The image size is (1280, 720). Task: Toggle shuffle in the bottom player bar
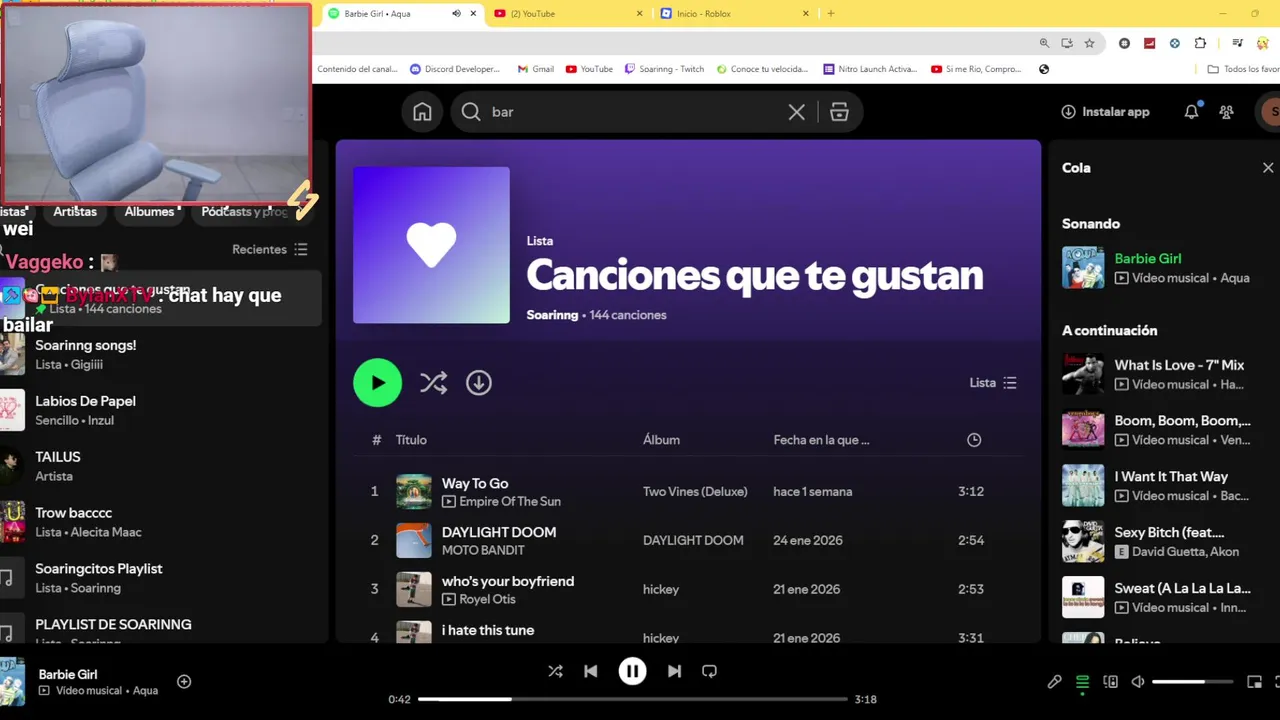point(555,671)
